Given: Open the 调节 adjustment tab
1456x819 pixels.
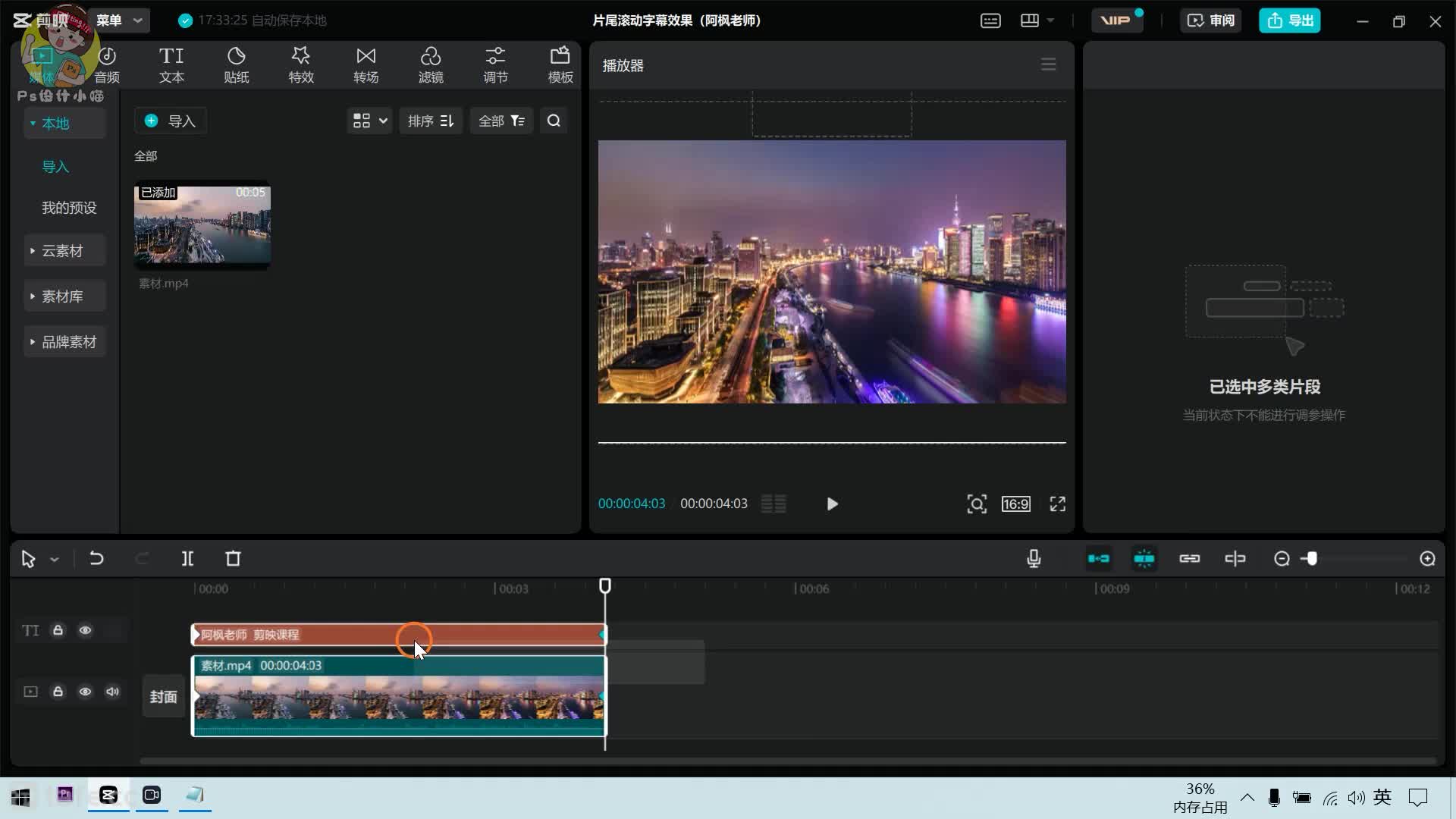Looking at the screenshot, I should tap(496, 65).
